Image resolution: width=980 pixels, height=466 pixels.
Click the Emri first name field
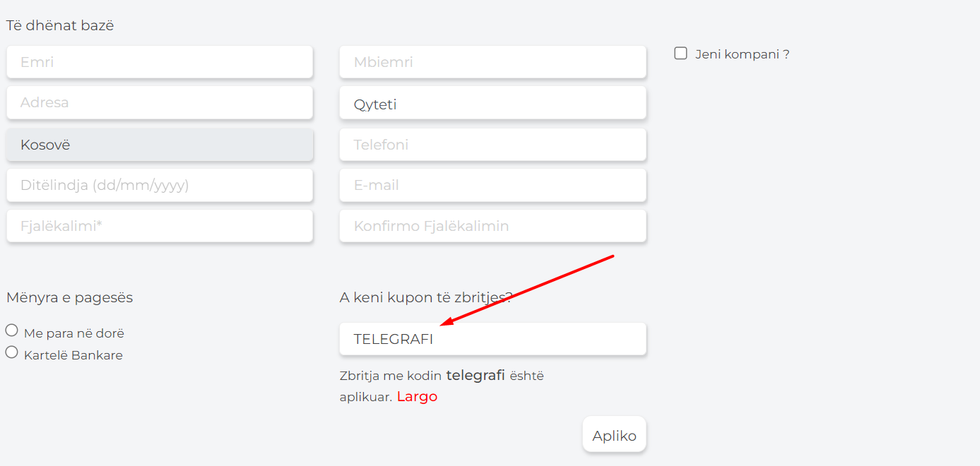(159, 62)
